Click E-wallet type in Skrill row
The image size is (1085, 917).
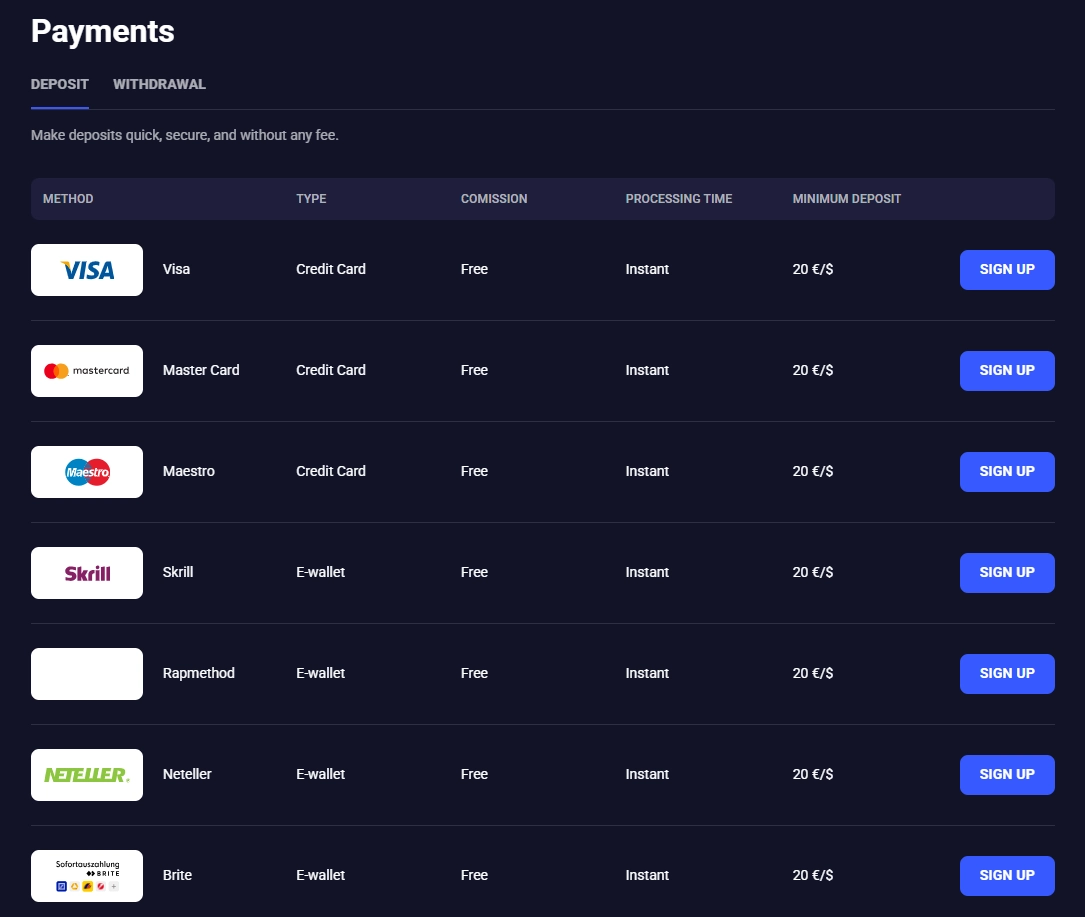320,572
